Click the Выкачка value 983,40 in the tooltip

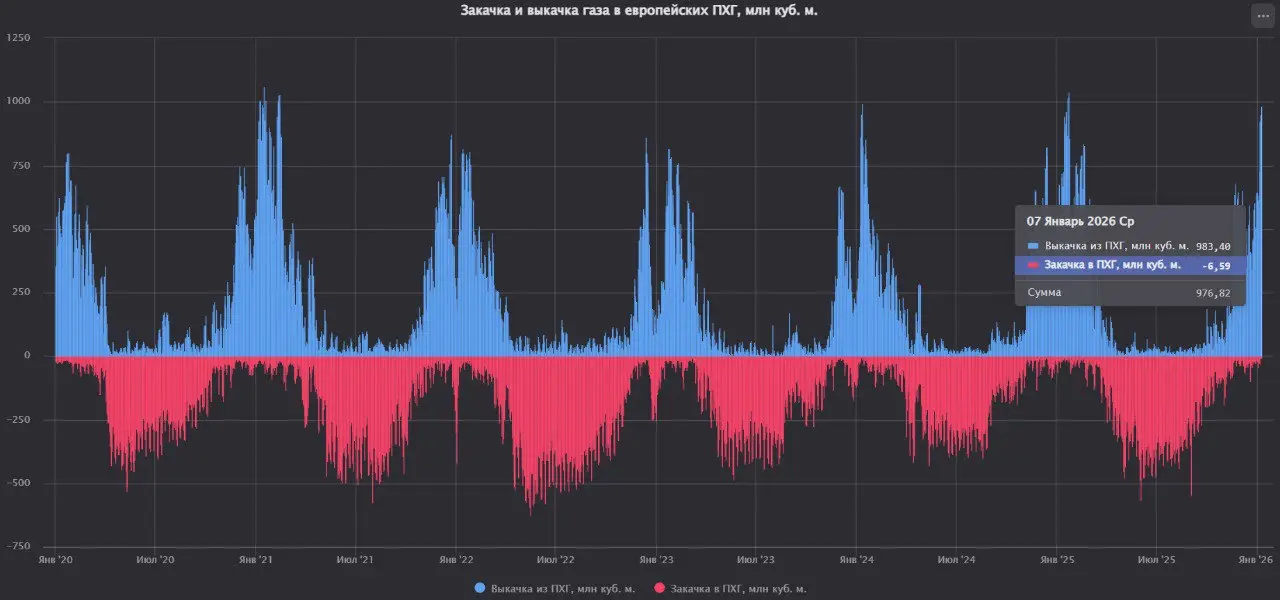coord(1213,245)
